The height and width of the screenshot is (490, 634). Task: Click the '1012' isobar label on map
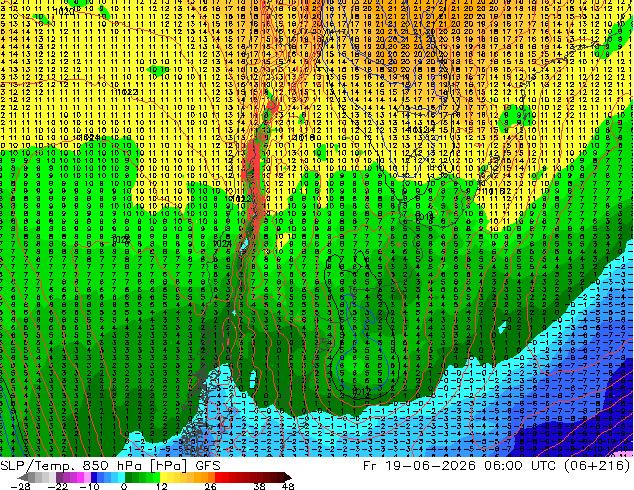tap(361, 391)
